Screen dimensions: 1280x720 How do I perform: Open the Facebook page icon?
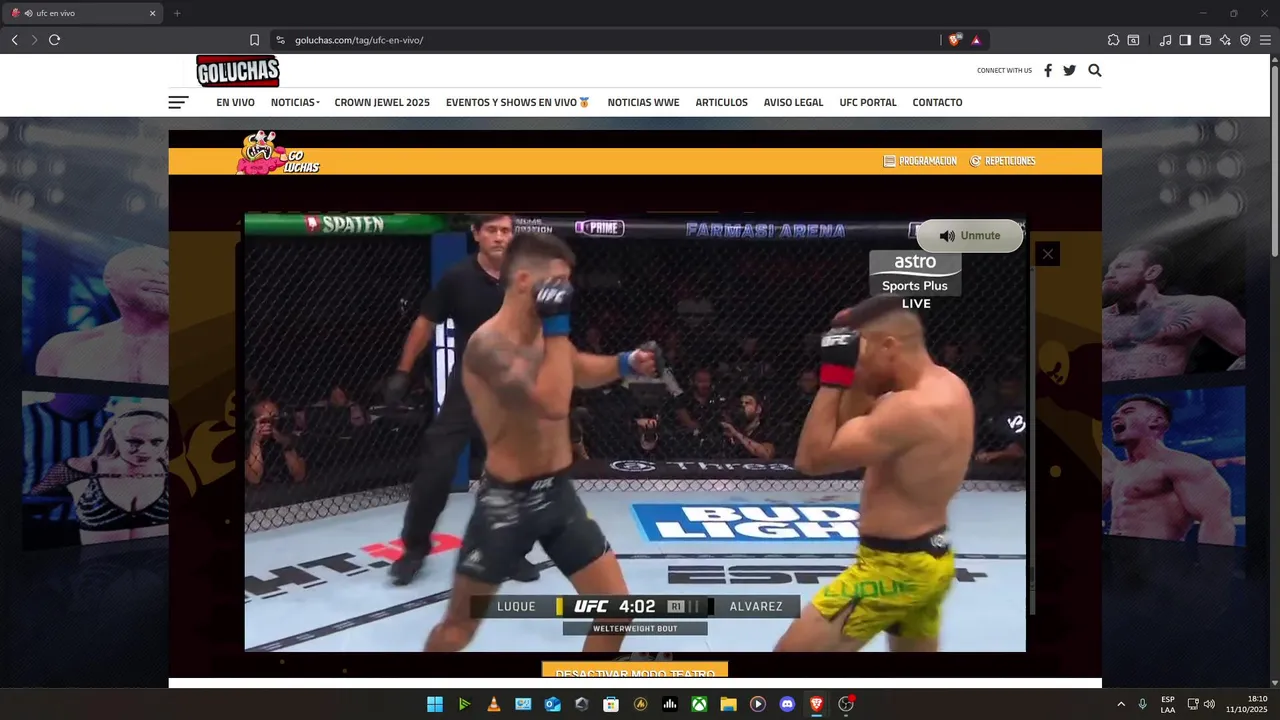click(x=1048, y=70)
